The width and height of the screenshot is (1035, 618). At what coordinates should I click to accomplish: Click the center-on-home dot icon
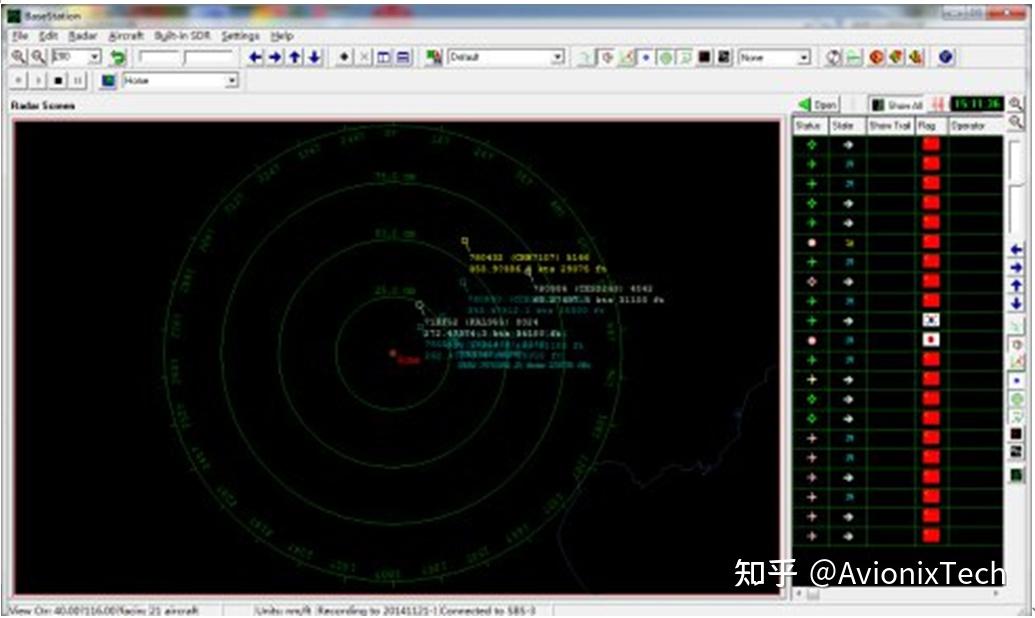point(346,56)
